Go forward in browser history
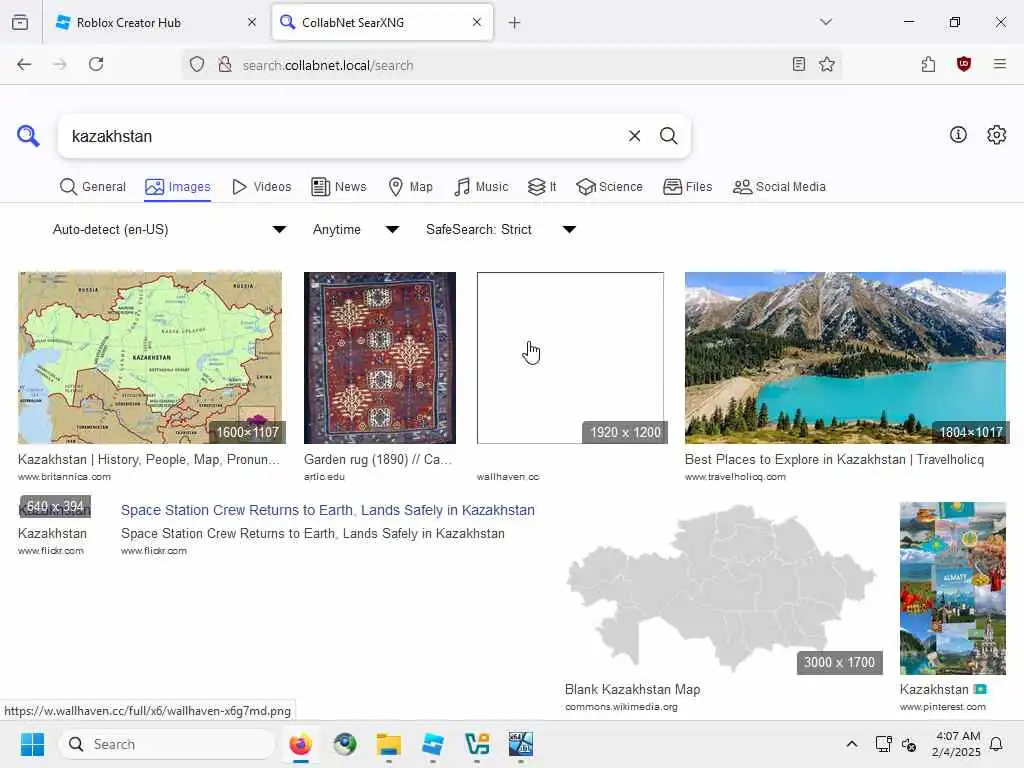This screenshot has height=768, width=1024. coord(60,64)
